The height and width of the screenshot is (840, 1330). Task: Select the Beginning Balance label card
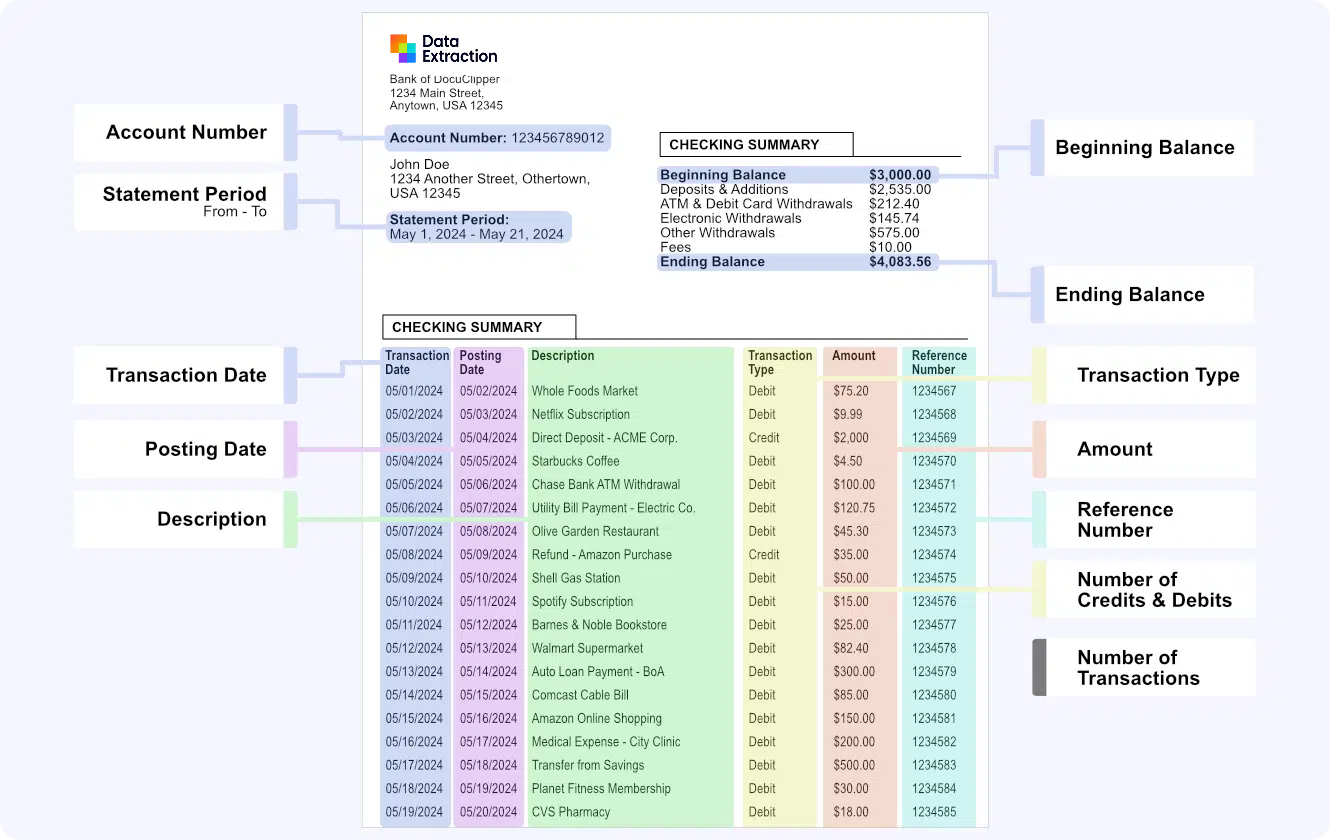click(1144, 147)
